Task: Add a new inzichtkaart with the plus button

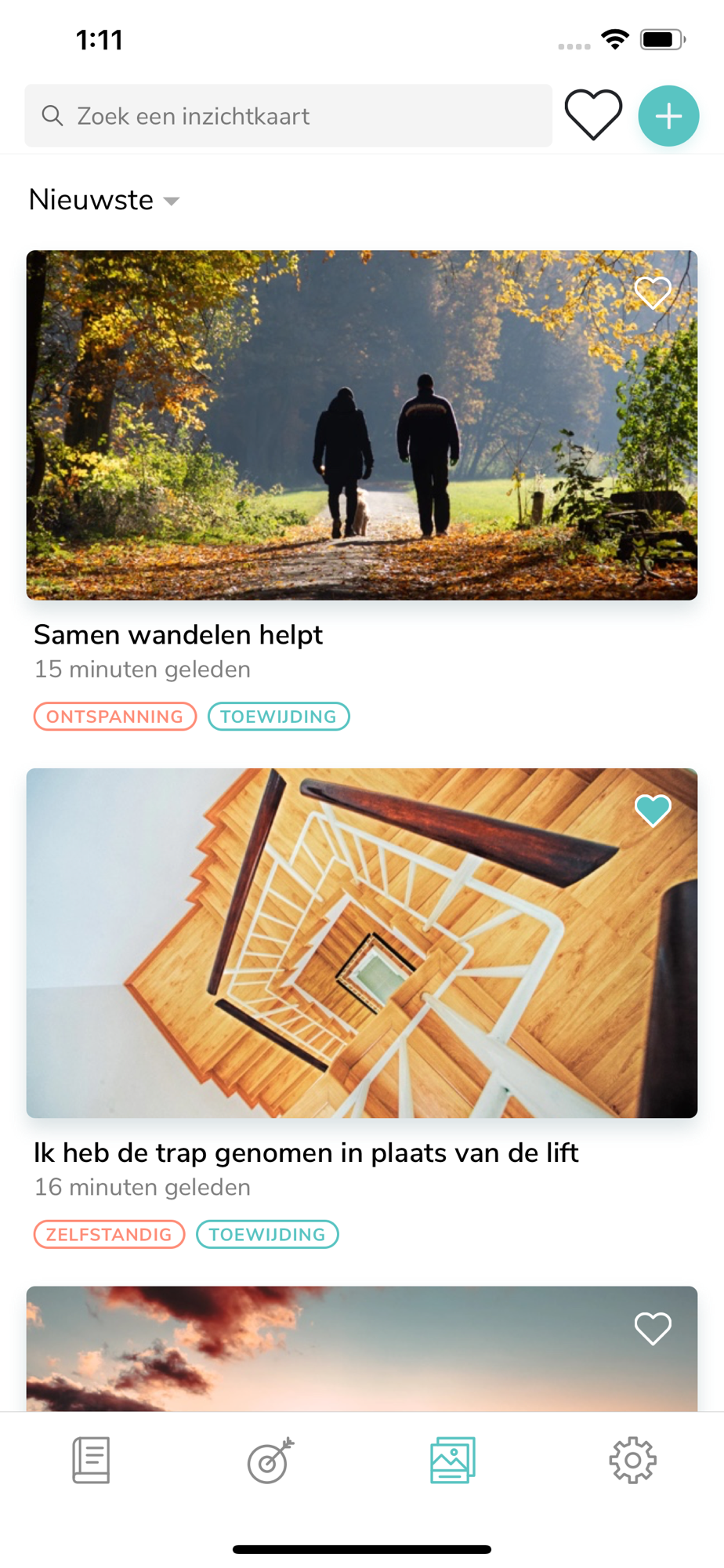Action: (x=668, y=116)
